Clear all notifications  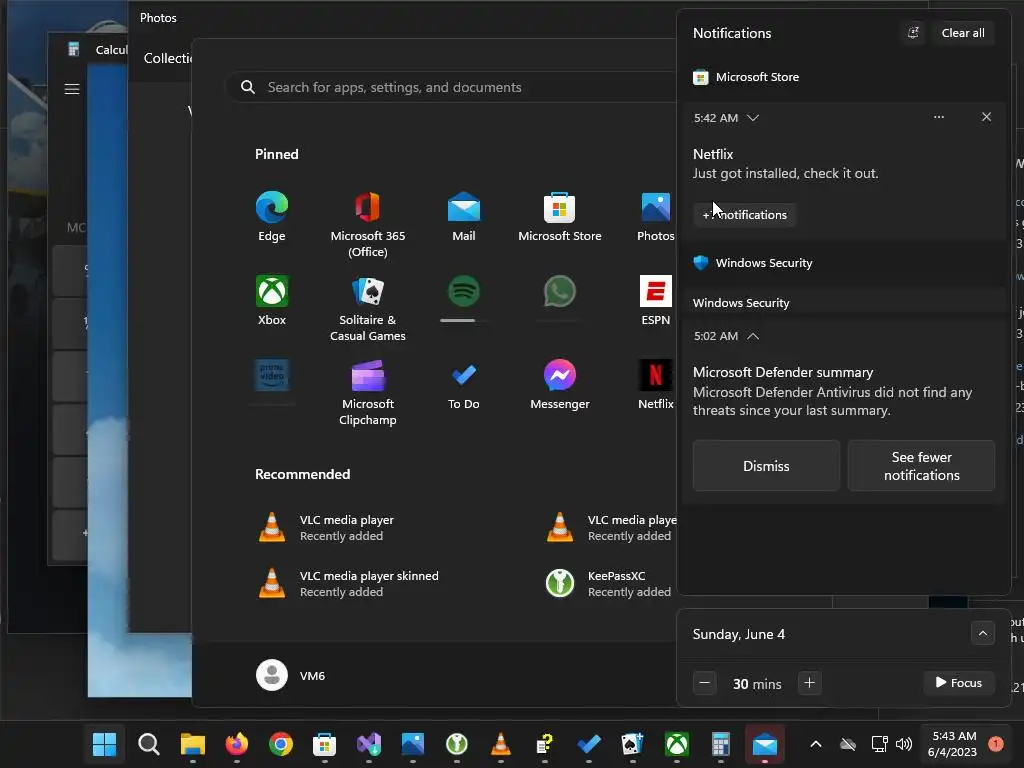tap(963, 33)
